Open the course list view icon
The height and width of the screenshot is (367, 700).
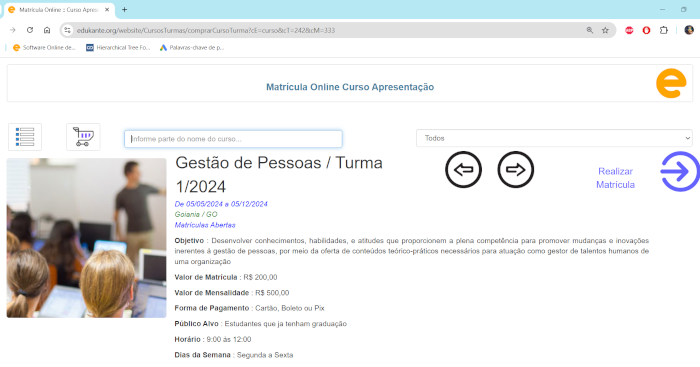pyautogui.click(x=25, y=137)
